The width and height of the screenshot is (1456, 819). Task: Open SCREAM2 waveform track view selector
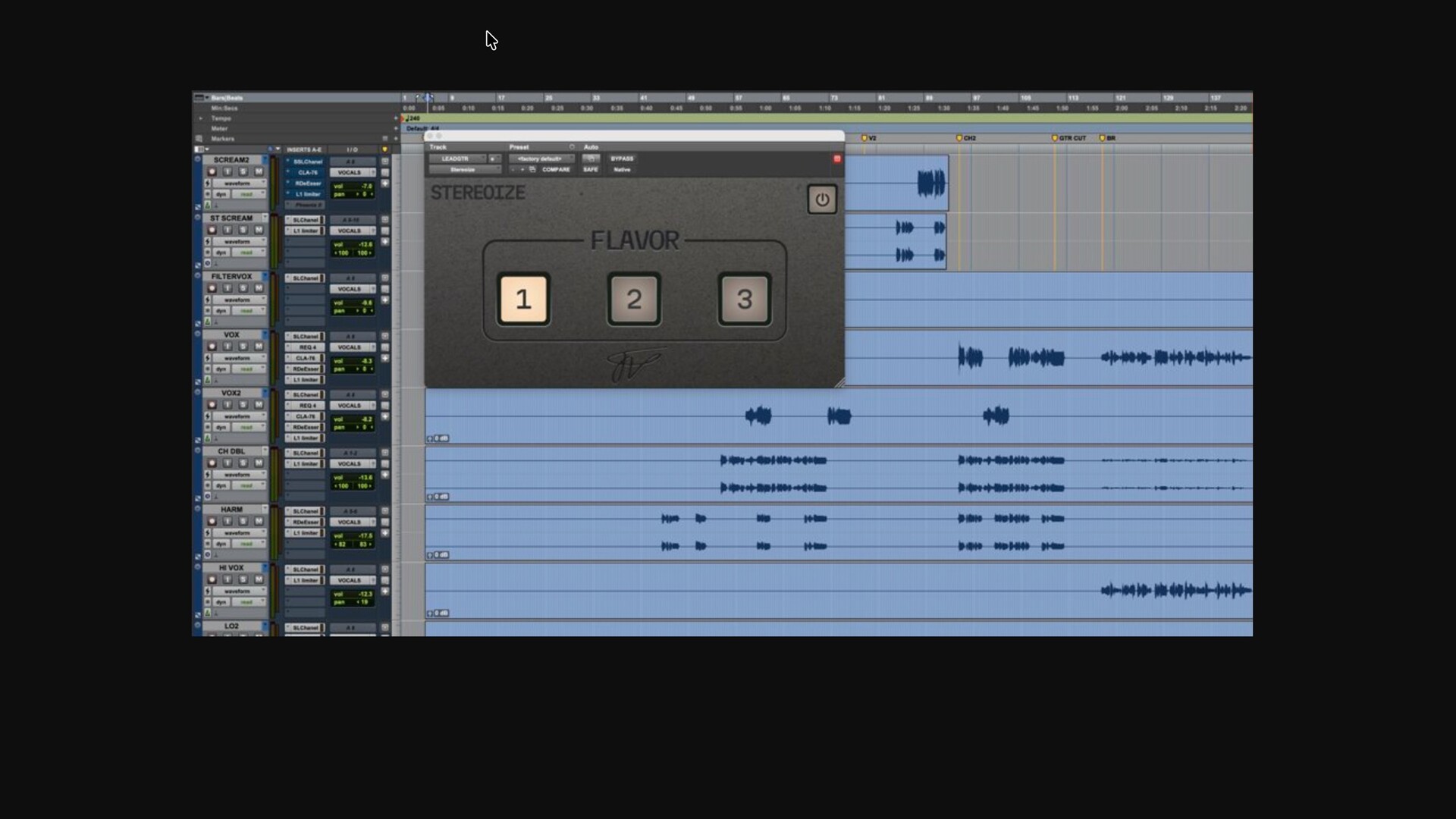click(237, 184)
